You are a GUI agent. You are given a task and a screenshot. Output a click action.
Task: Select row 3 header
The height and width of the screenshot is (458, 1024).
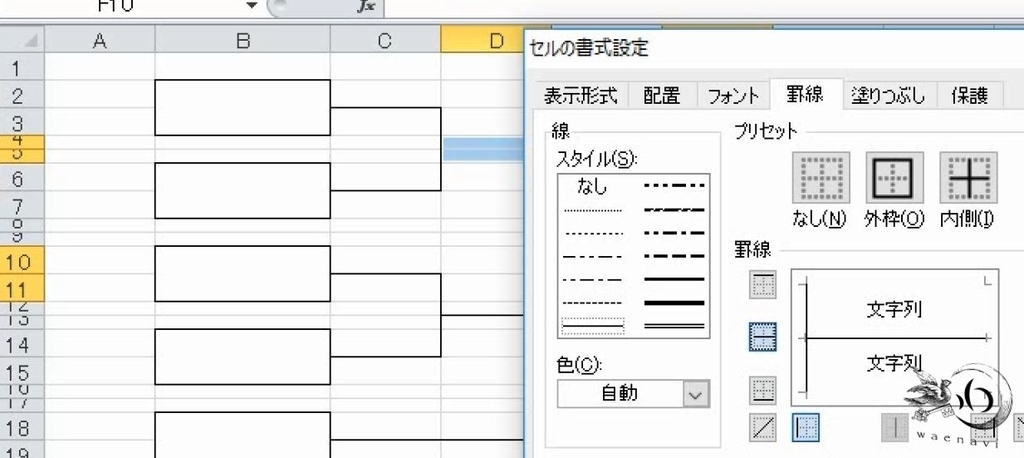(22, 122)
